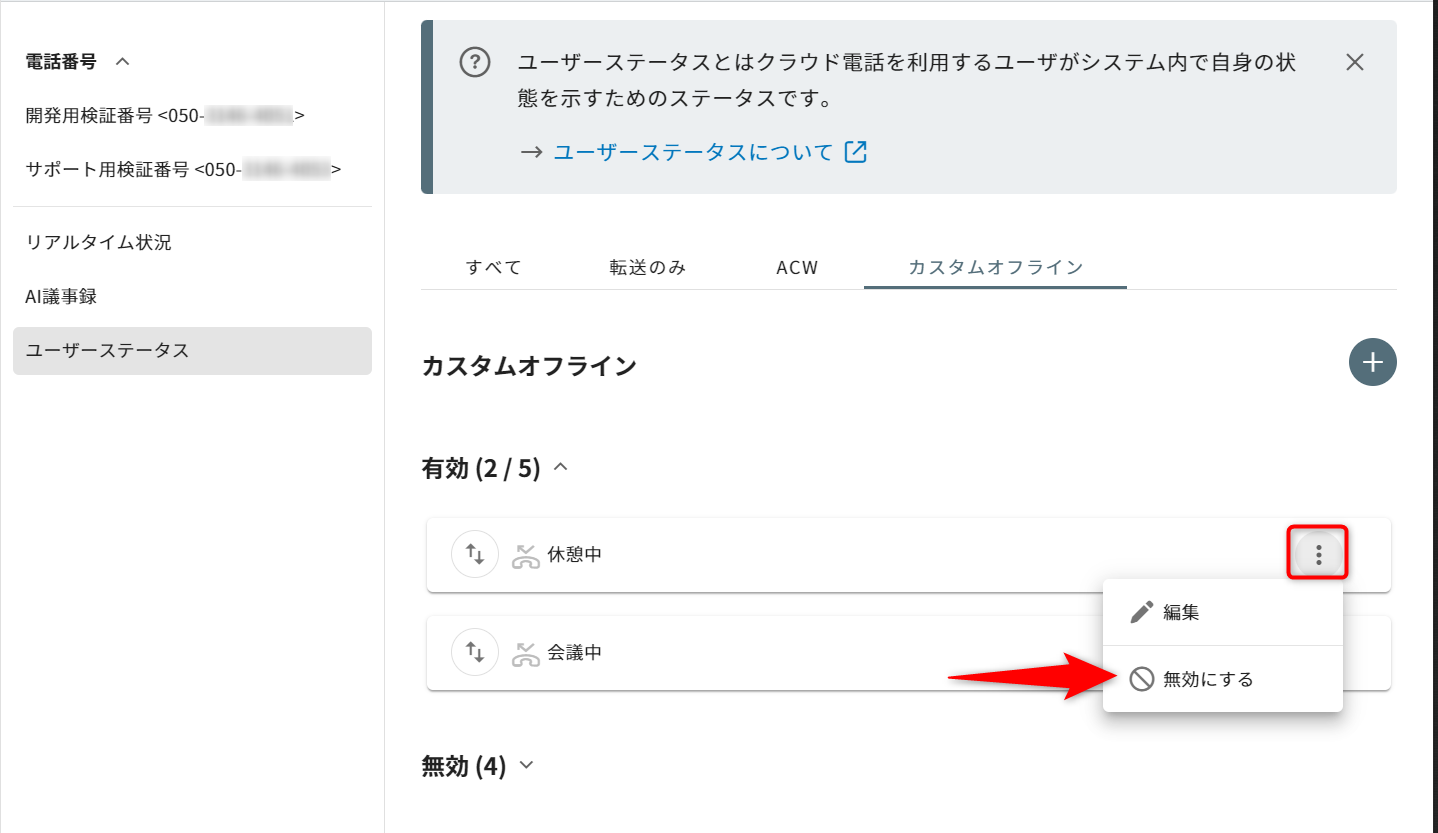Screen dimensions: 1438x833
Task: Click the external link icon beside ユーザーステータスについて
Action: click(856, 152)
